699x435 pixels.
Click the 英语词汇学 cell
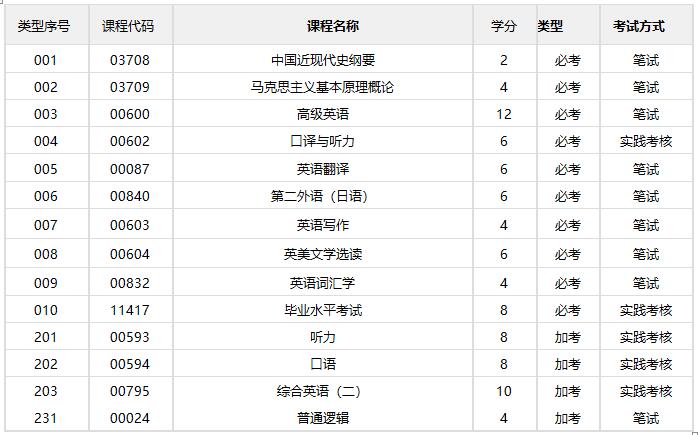[x=322, y=283]
